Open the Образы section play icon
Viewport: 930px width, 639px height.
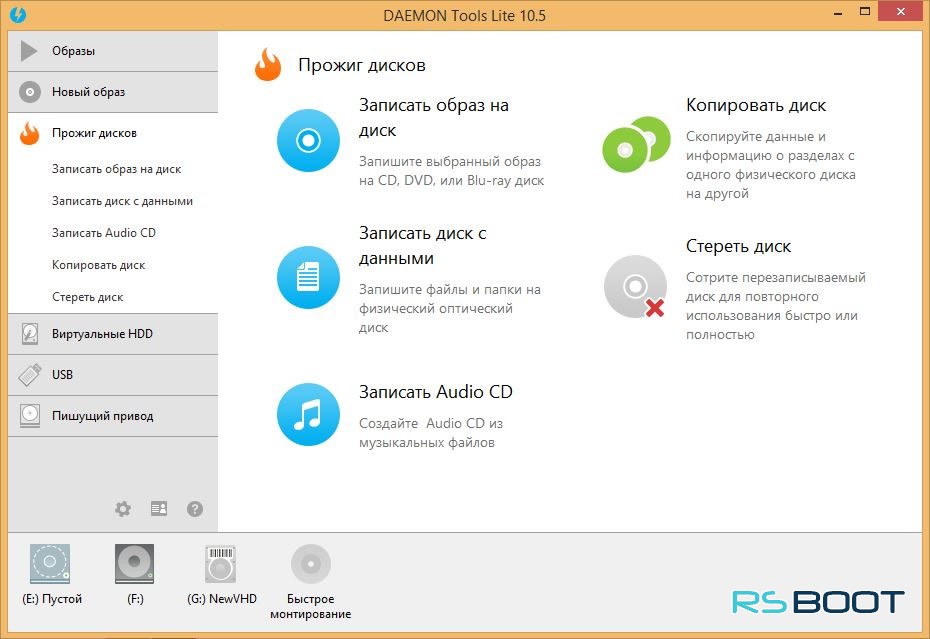(x=28, y=51)
